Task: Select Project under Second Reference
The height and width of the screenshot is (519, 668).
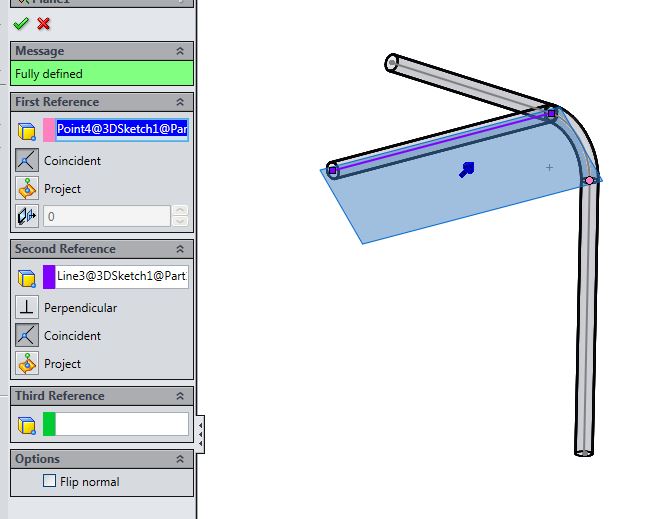Action: (x=27, y=364)
